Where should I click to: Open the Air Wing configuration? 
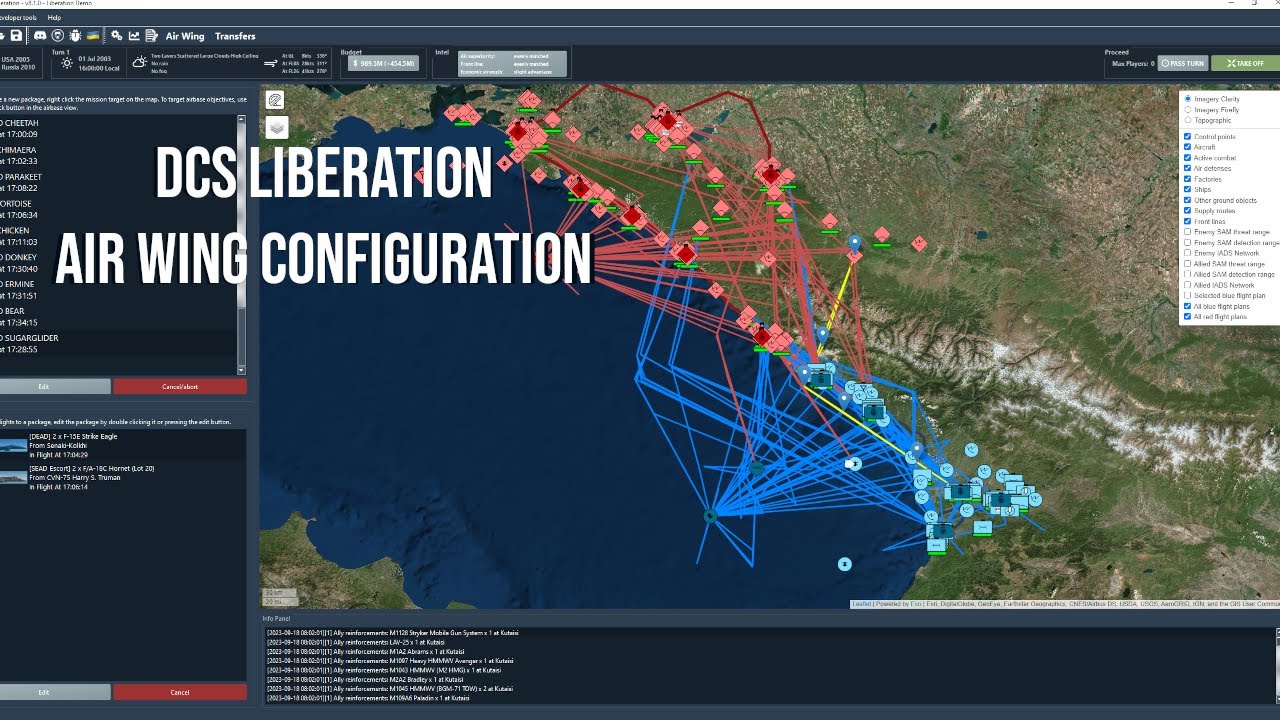(185, 36)
